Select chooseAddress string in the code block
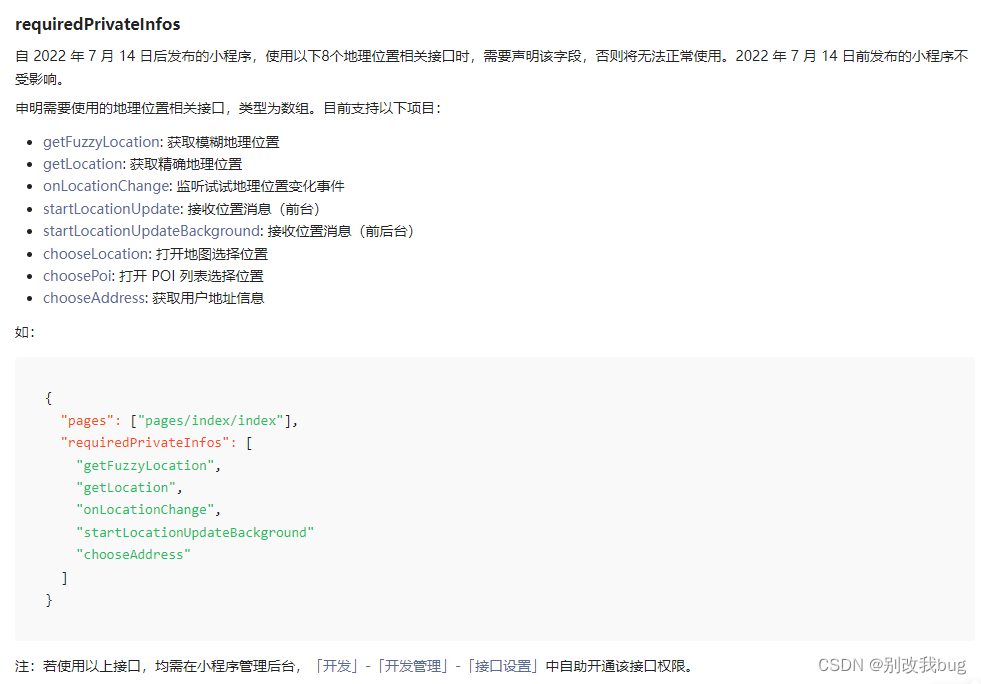The height and width of the screenshot is (684, 981). 133,554
